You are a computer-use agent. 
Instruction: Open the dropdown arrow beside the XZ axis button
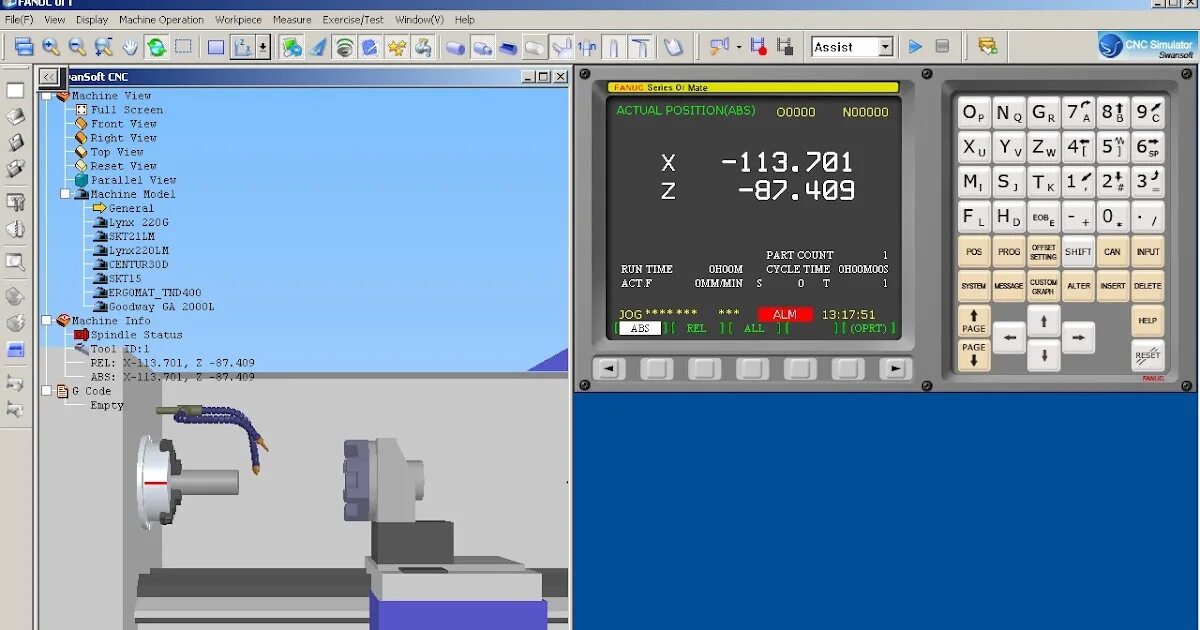click(x=263, y=47)
